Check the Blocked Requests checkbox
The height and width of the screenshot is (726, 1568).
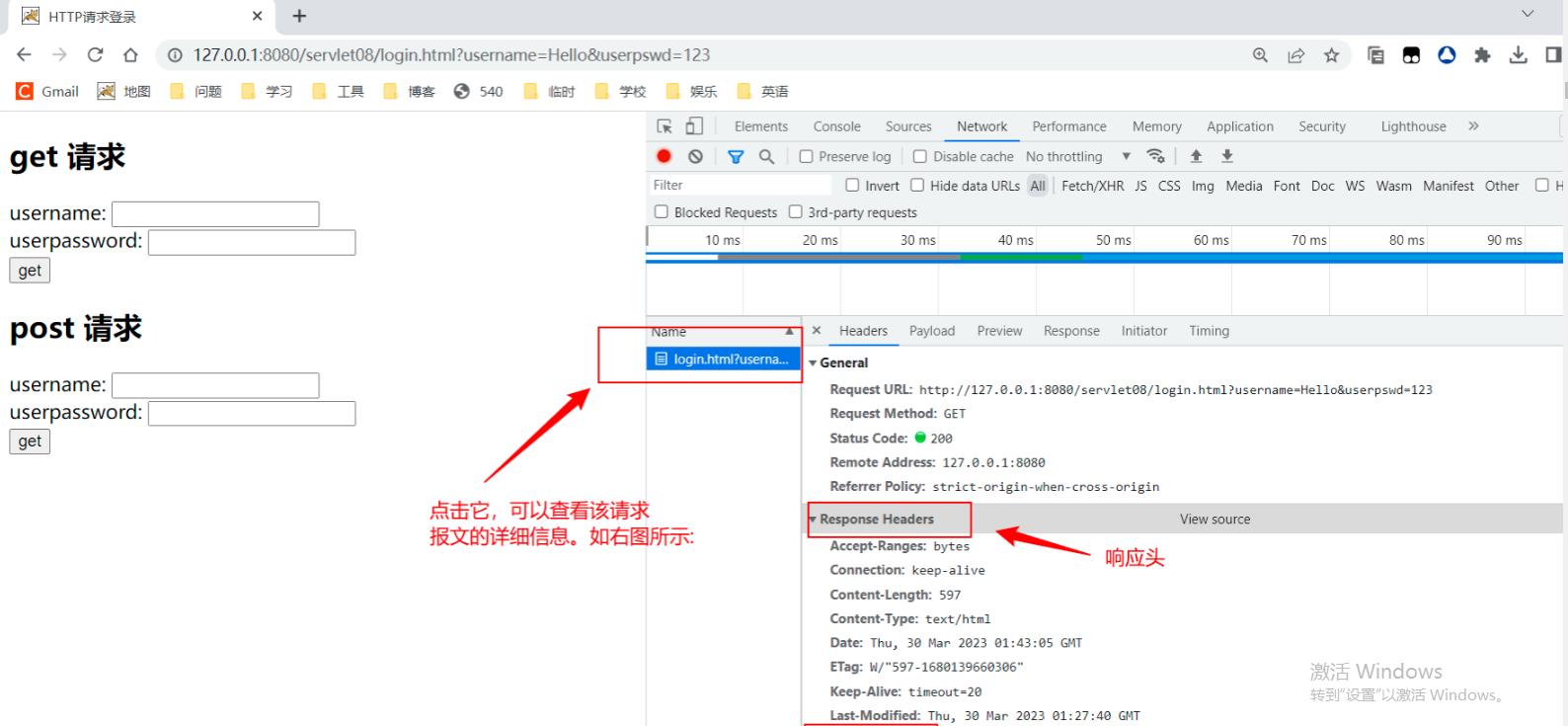coord(662,211)
